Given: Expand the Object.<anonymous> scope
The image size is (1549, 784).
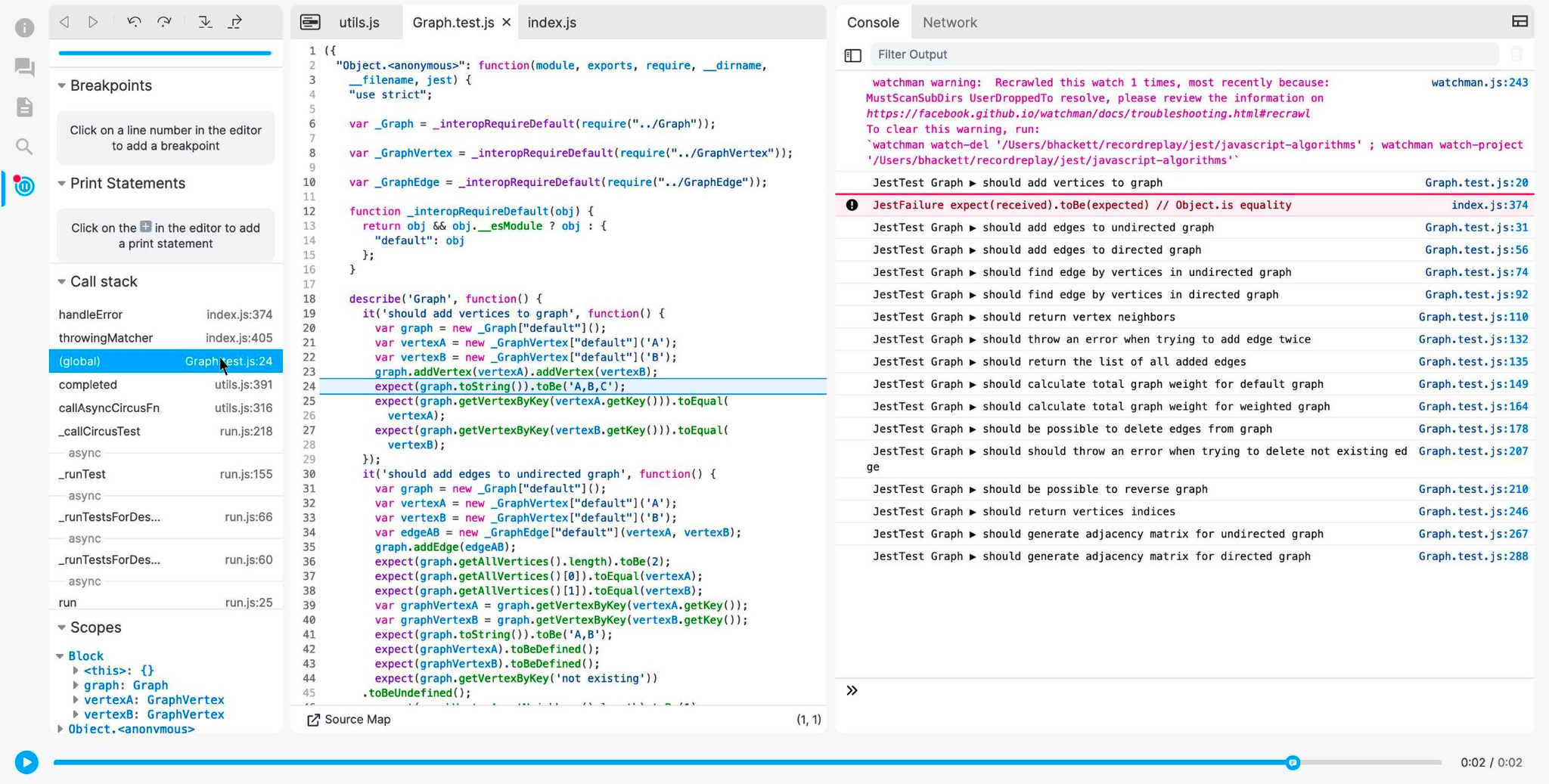Looking at the screenshot, I should tap(61, 729).
